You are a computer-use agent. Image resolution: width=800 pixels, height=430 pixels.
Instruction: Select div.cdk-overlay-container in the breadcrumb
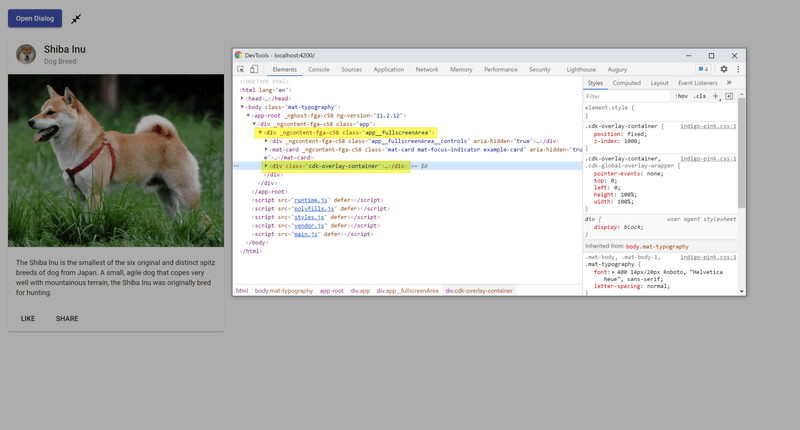click(x=479, y=291)
